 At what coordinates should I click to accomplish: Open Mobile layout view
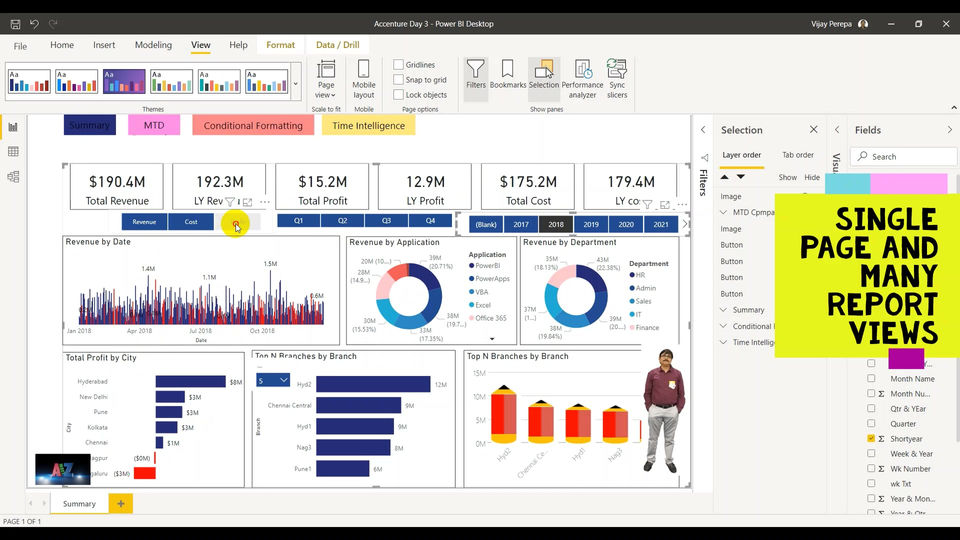coord(364,79)
